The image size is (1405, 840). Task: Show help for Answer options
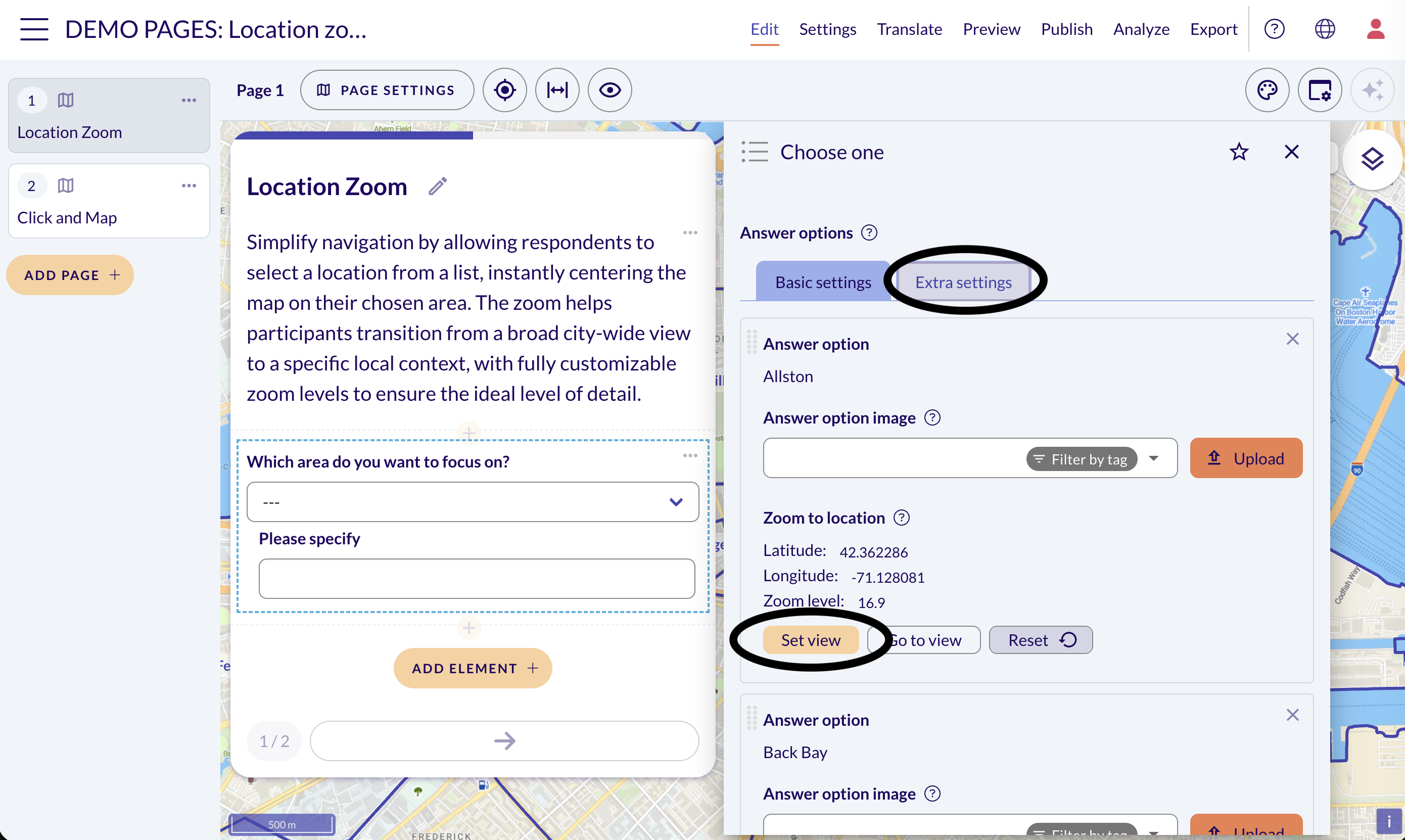869,232
